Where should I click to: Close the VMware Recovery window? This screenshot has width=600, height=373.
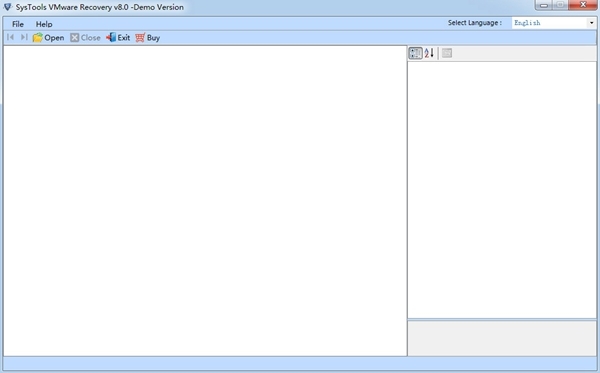(x=583, y=5)
